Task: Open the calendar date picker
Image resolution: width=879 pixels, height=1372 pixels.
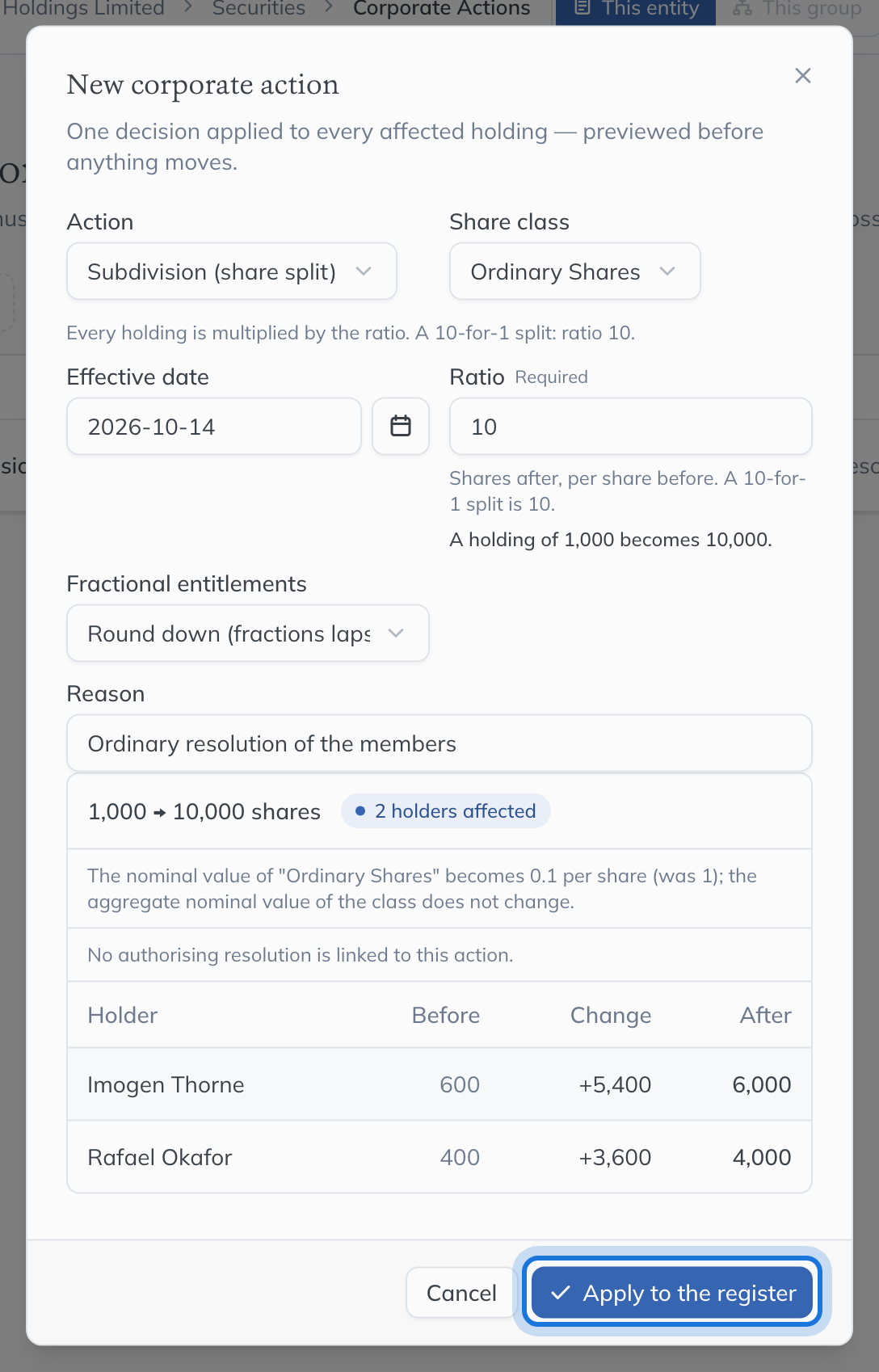Action: (x=401, y=426)
